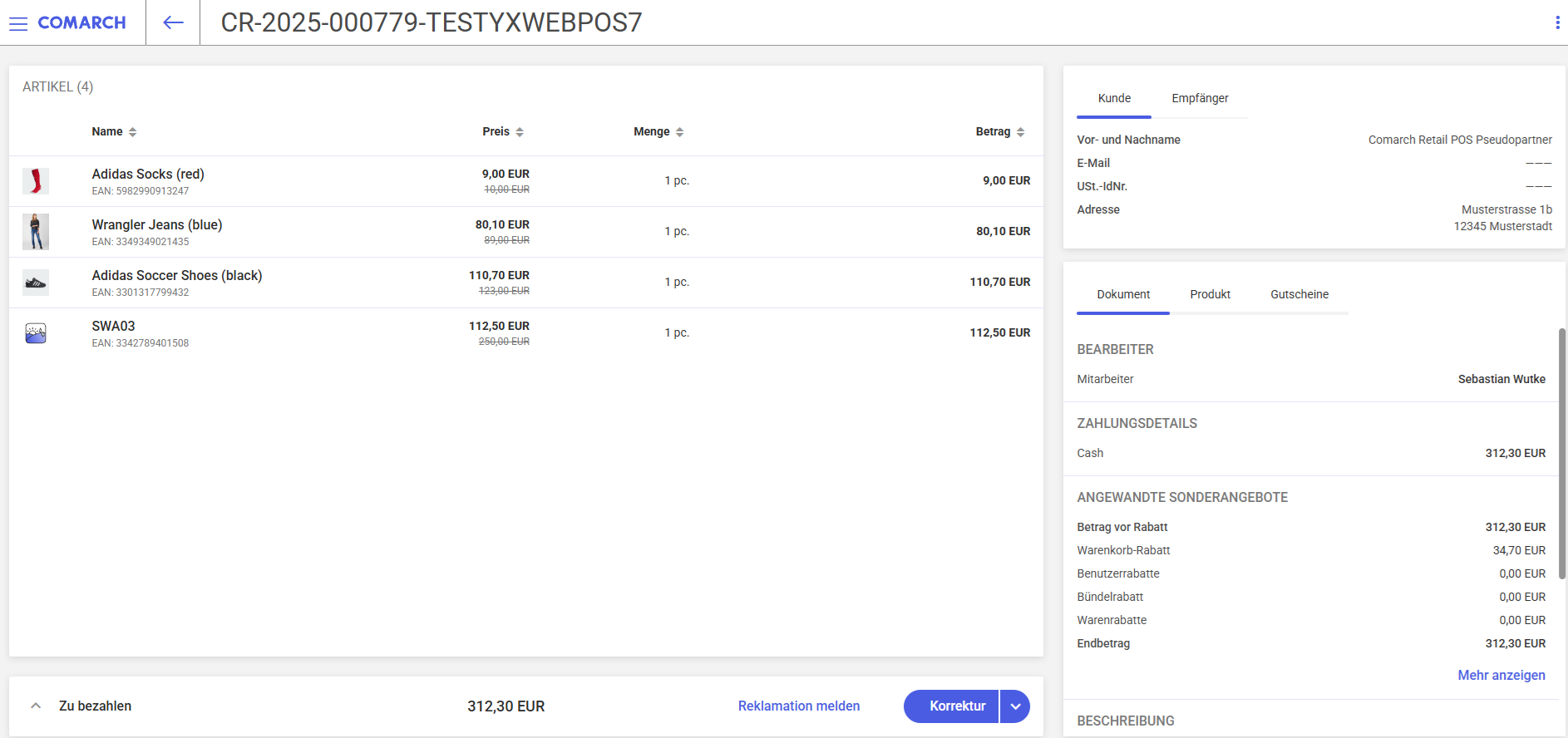This screenshot has height=738, width=1568.
Task: Switch to the Dokument tab
Action: tap(1123, 294)
